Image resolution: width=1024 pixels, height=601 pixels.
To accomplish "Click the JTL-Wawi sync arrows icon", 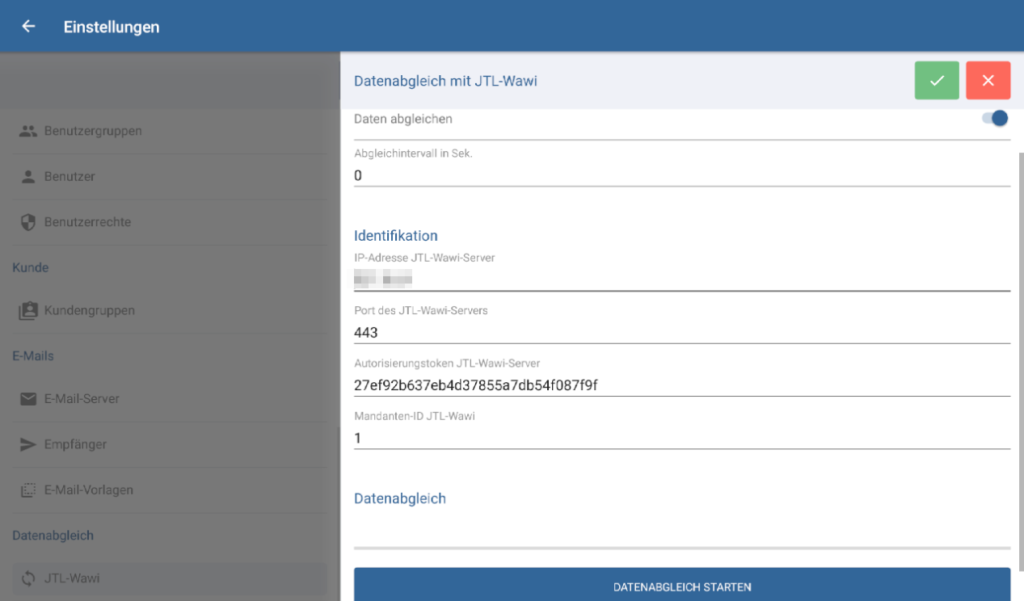I will (30, 578).
